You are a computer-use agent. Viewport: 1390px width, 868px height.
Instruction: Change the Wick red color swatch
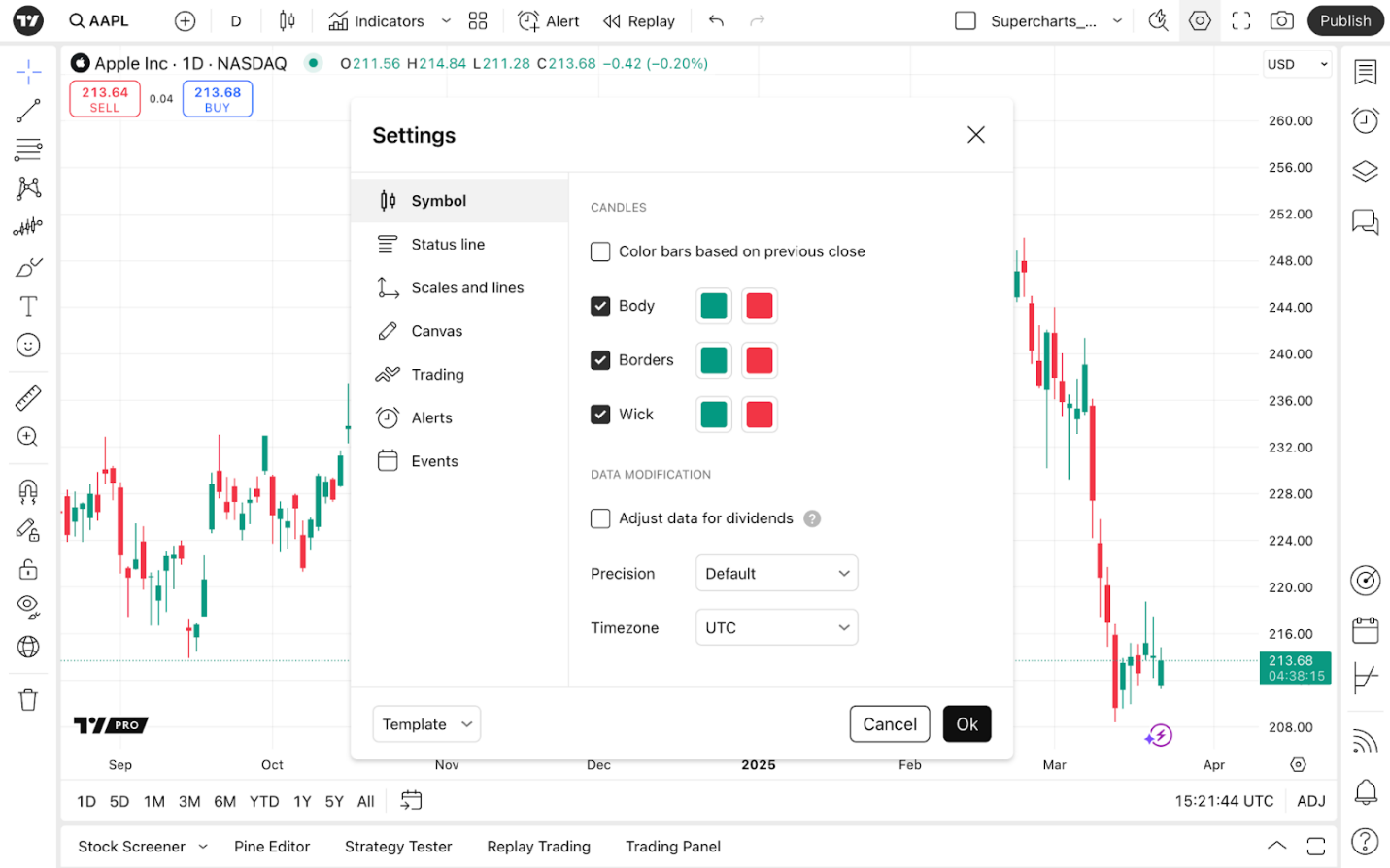point(760,415)
